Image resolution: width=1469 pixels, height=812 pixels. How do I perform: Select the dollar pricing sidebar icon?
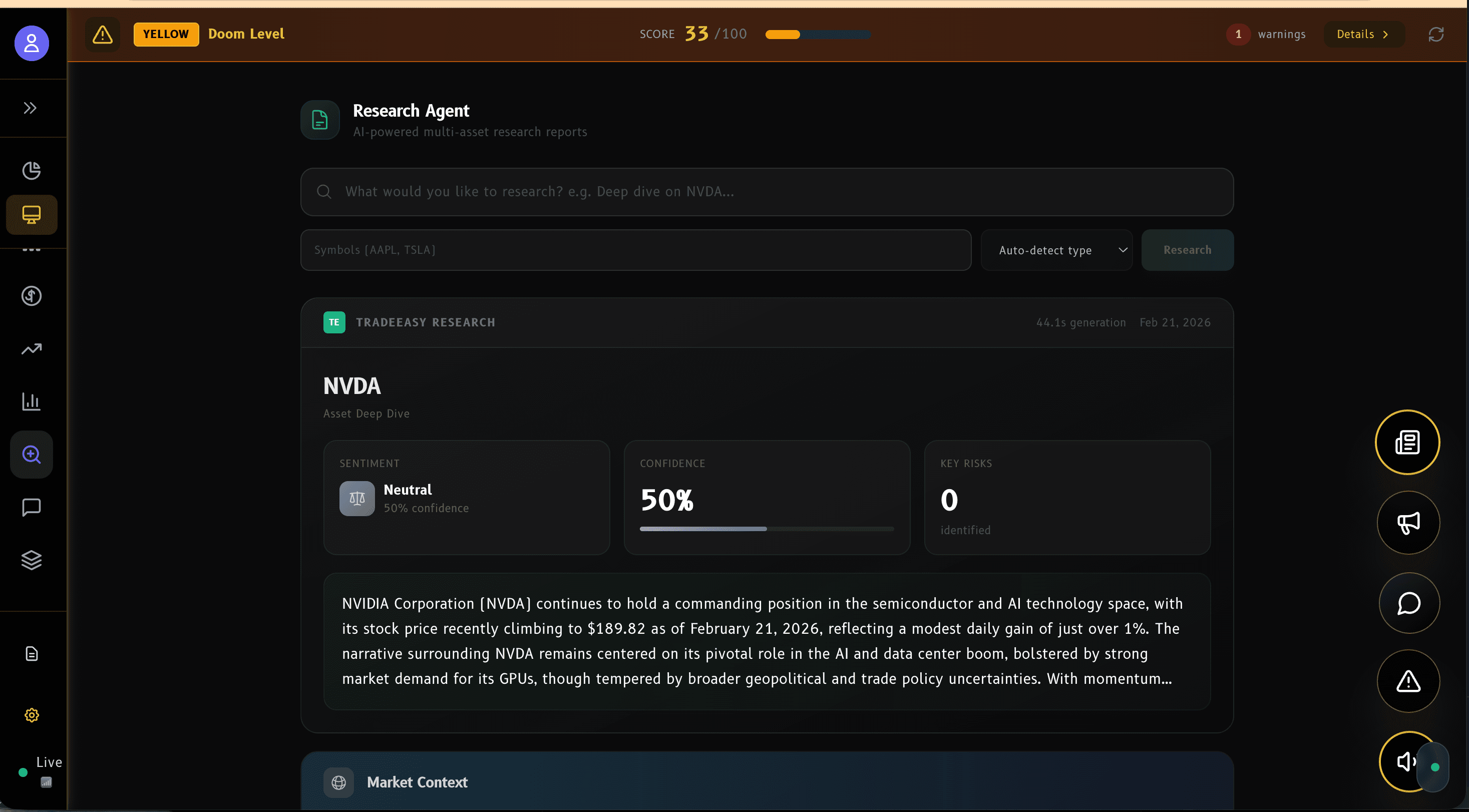[x=31, y=296]
